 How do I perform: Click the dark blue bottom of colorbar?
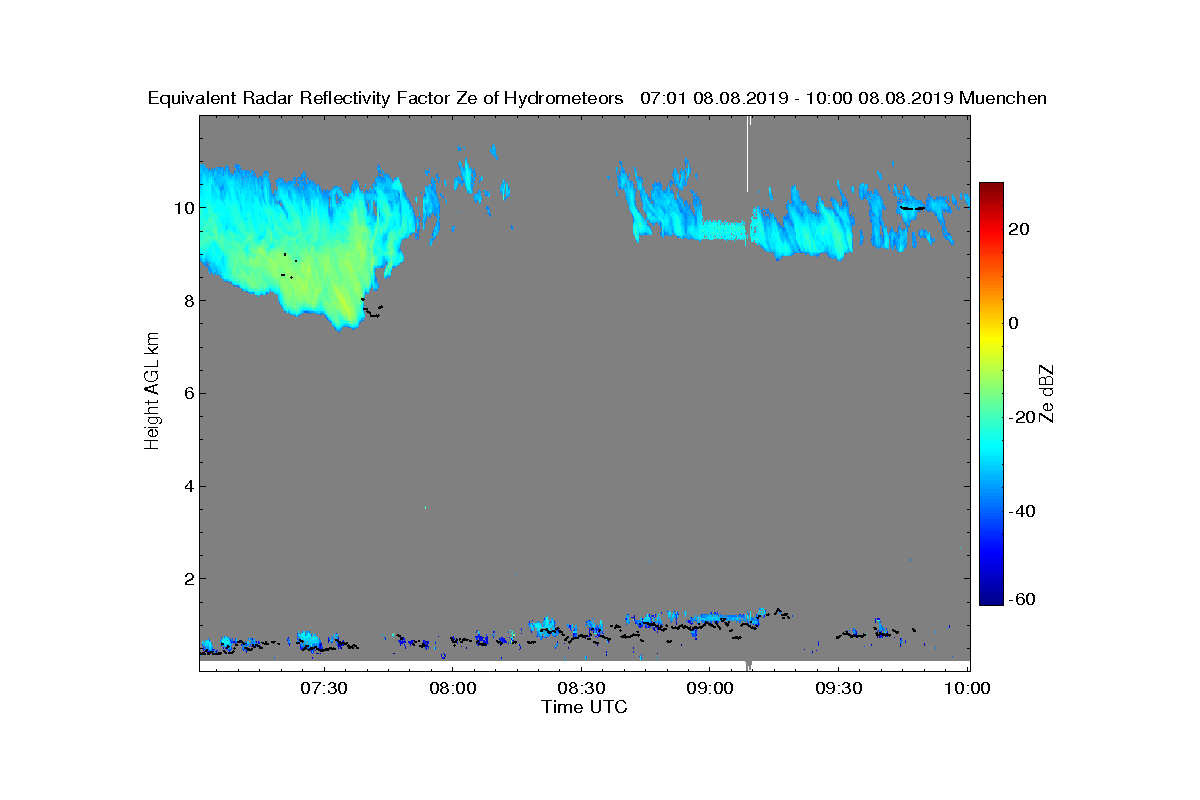(x=991, y=598)
